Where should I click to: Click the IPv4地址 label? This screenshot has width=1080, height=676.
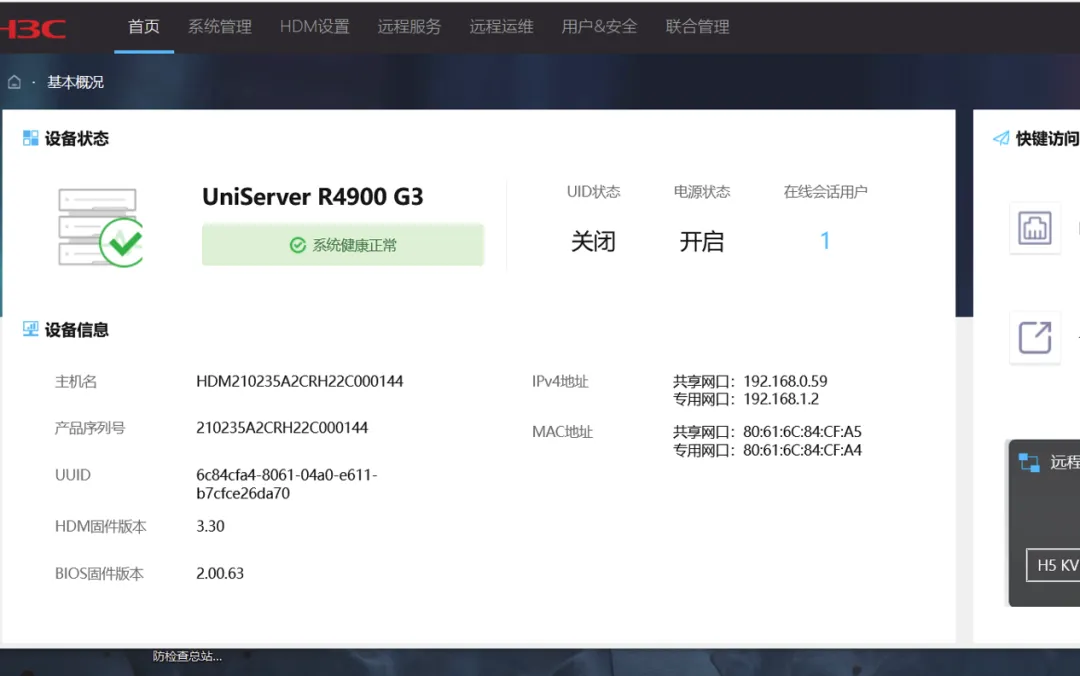[x=560, y=382]
